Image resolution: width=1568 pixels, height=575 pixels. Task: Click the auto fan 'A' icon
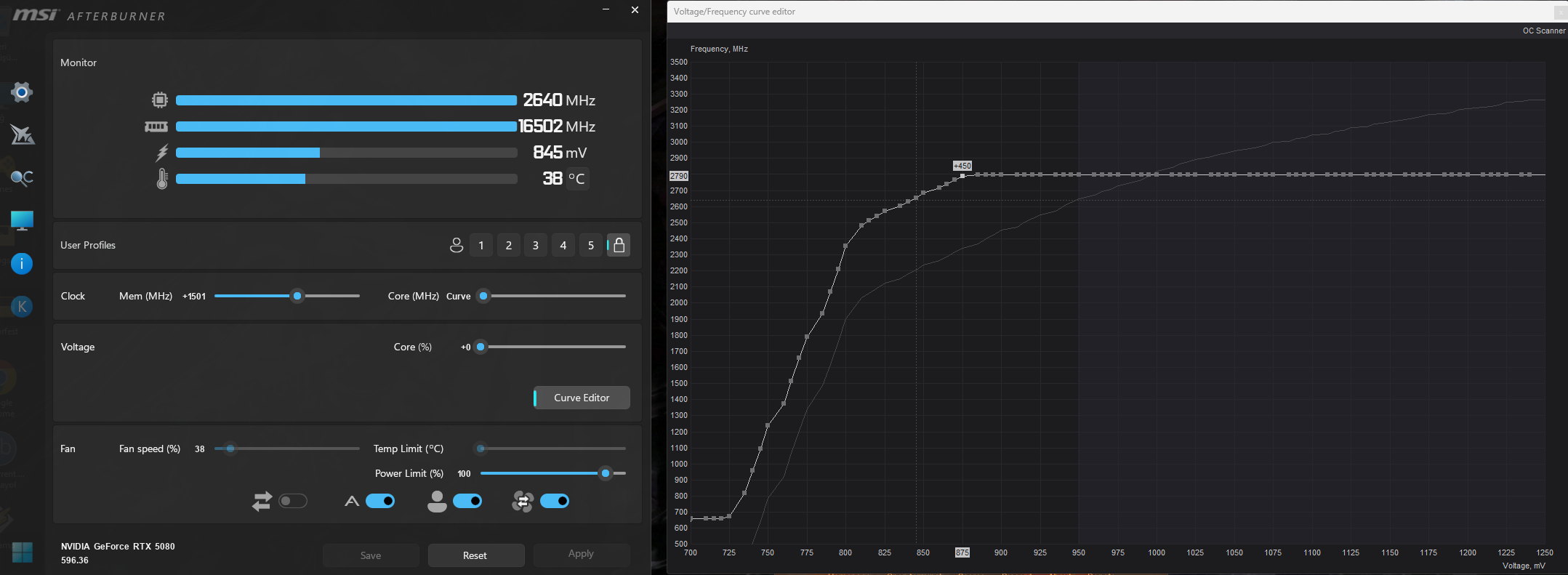[x=352, y=501]
